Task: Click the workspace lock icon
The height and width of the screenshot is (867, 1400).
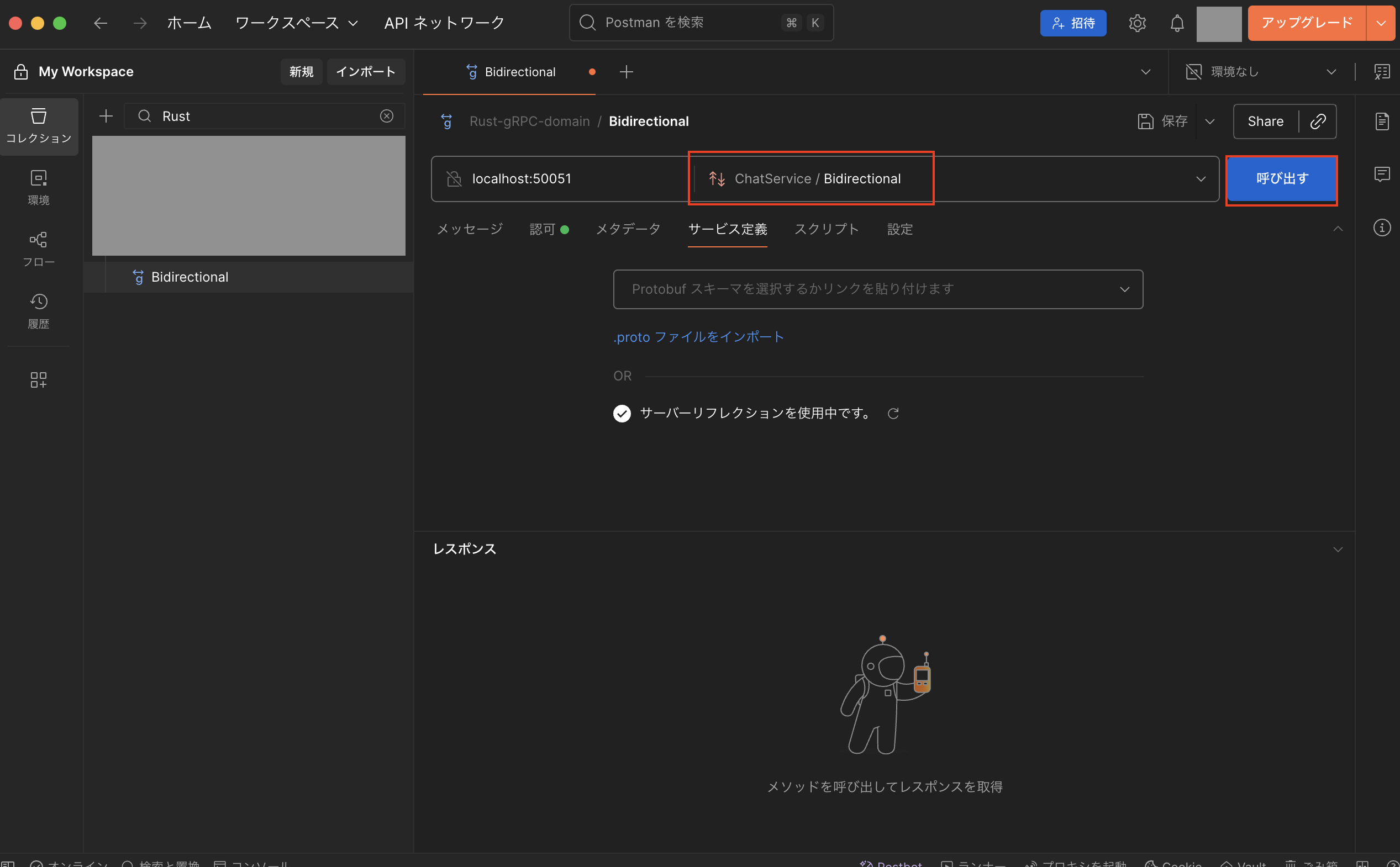Action: [21, 72]
